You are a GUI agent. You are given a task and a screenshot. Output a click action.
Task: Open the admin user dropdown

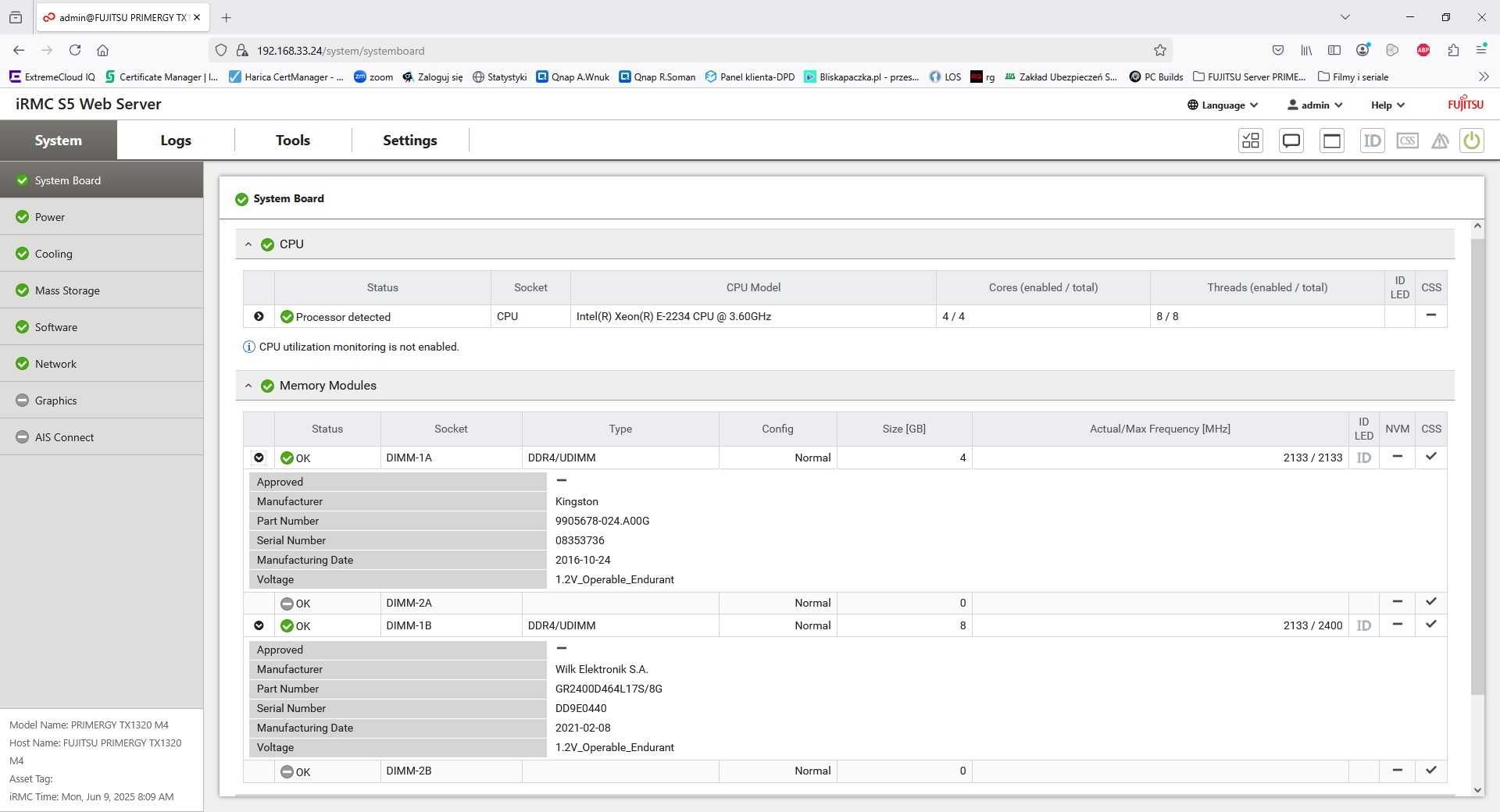click(x=1315, y=105)
